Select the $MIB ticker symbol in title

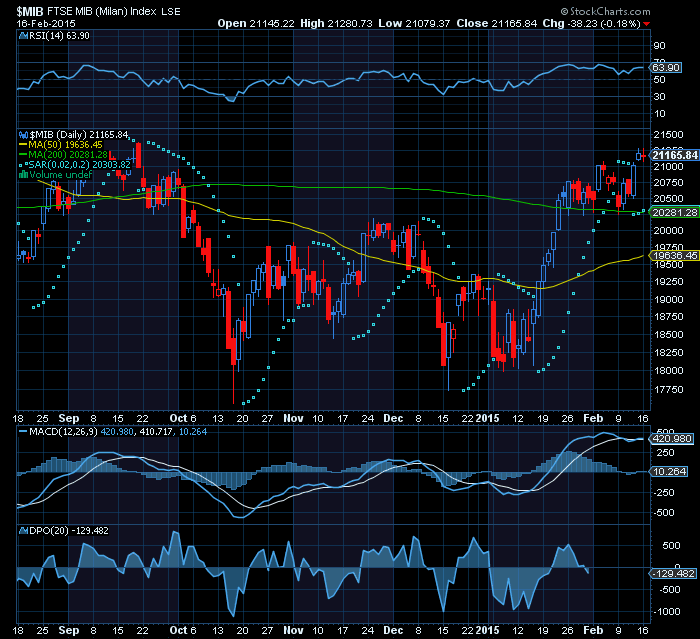pyautogui.click(x=30, y=11)
